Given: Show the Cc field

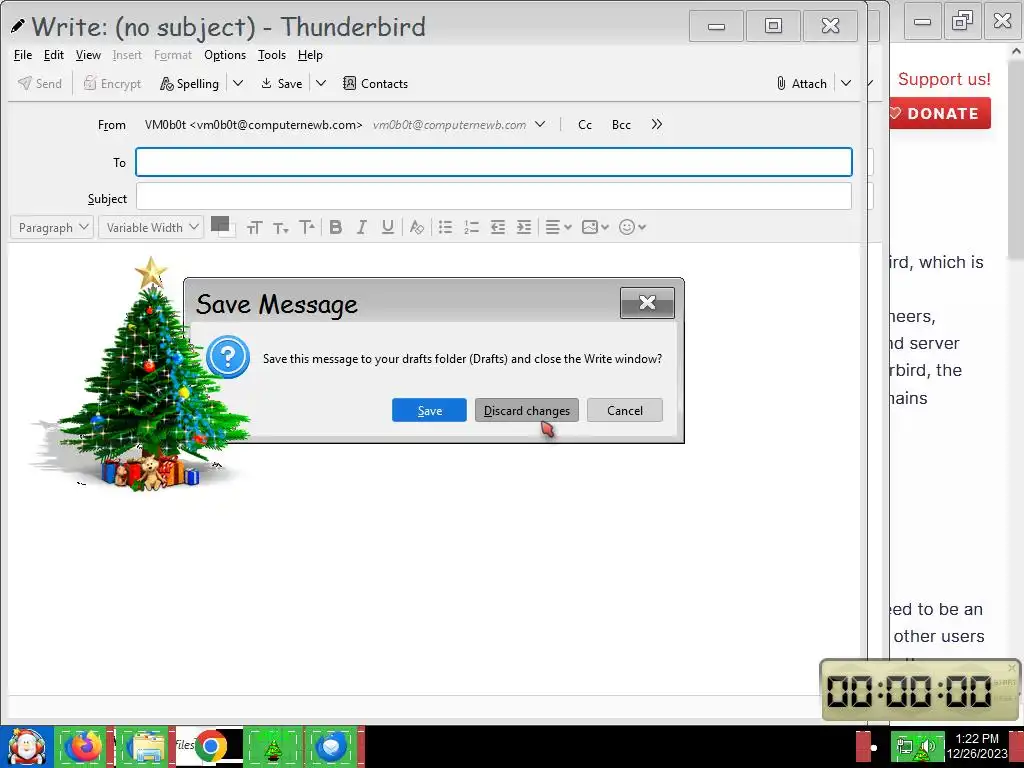Looking at the screenshot, I should pyautogui.click(x=584, y=125).
